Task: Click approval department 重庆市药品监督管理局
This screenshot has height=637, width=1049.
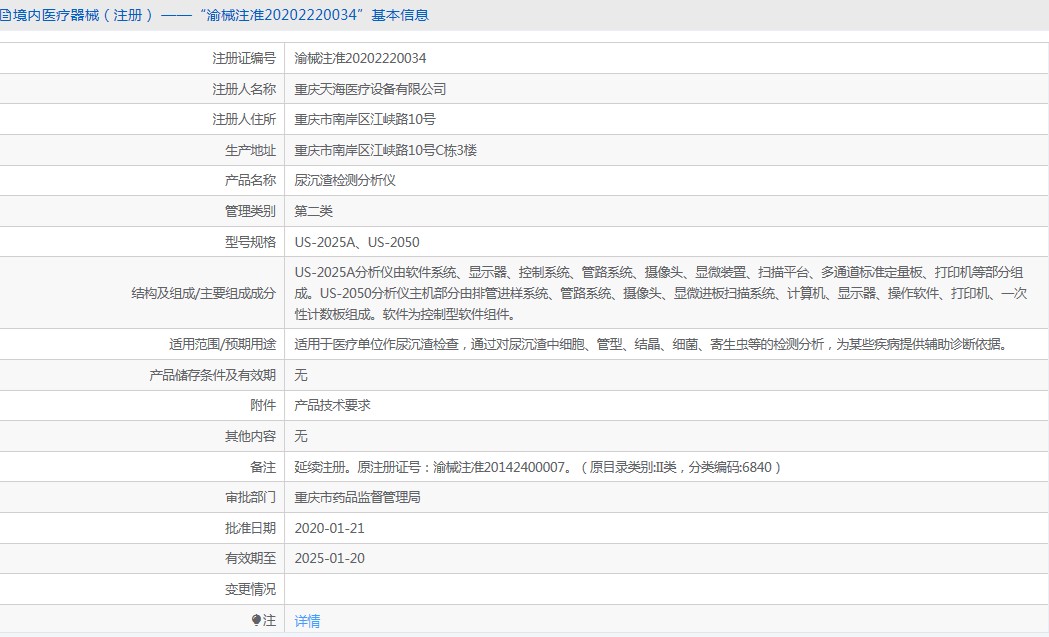Action: coord(357,497)
